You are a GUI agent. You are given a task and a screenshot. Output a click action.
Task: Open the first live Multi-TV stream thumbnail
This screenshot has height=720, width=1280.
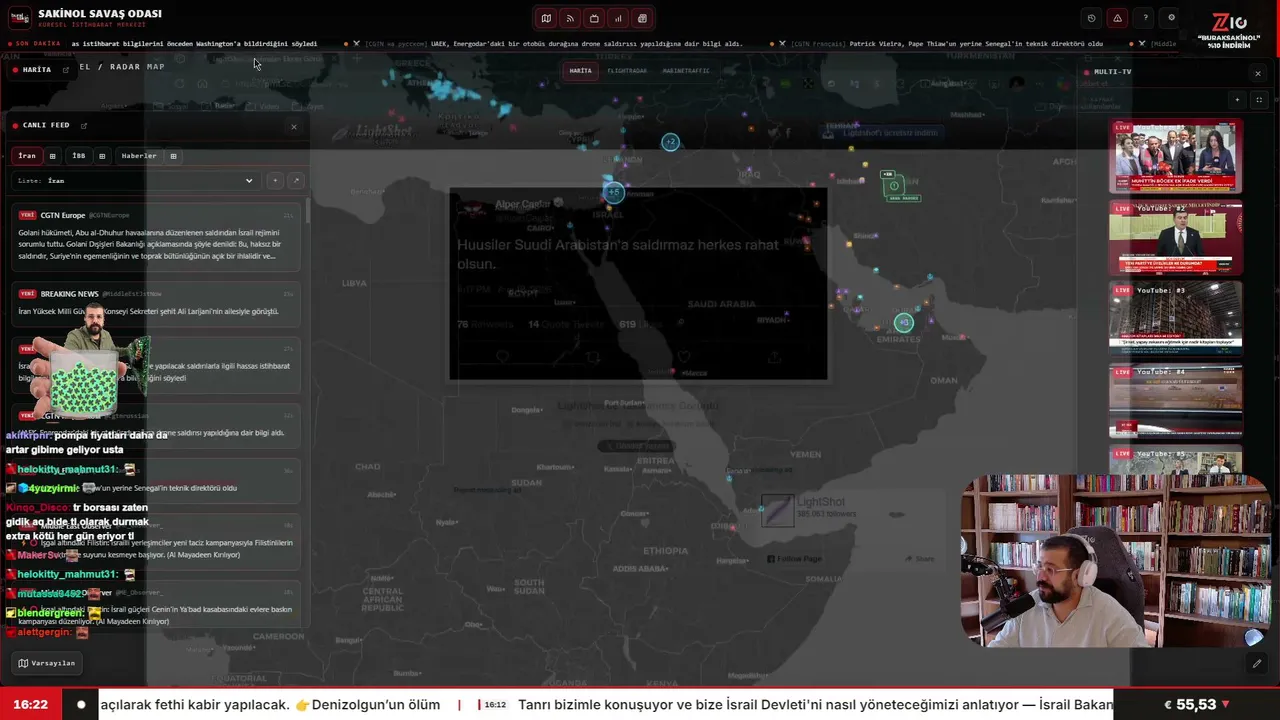[x=1175, y=156]
